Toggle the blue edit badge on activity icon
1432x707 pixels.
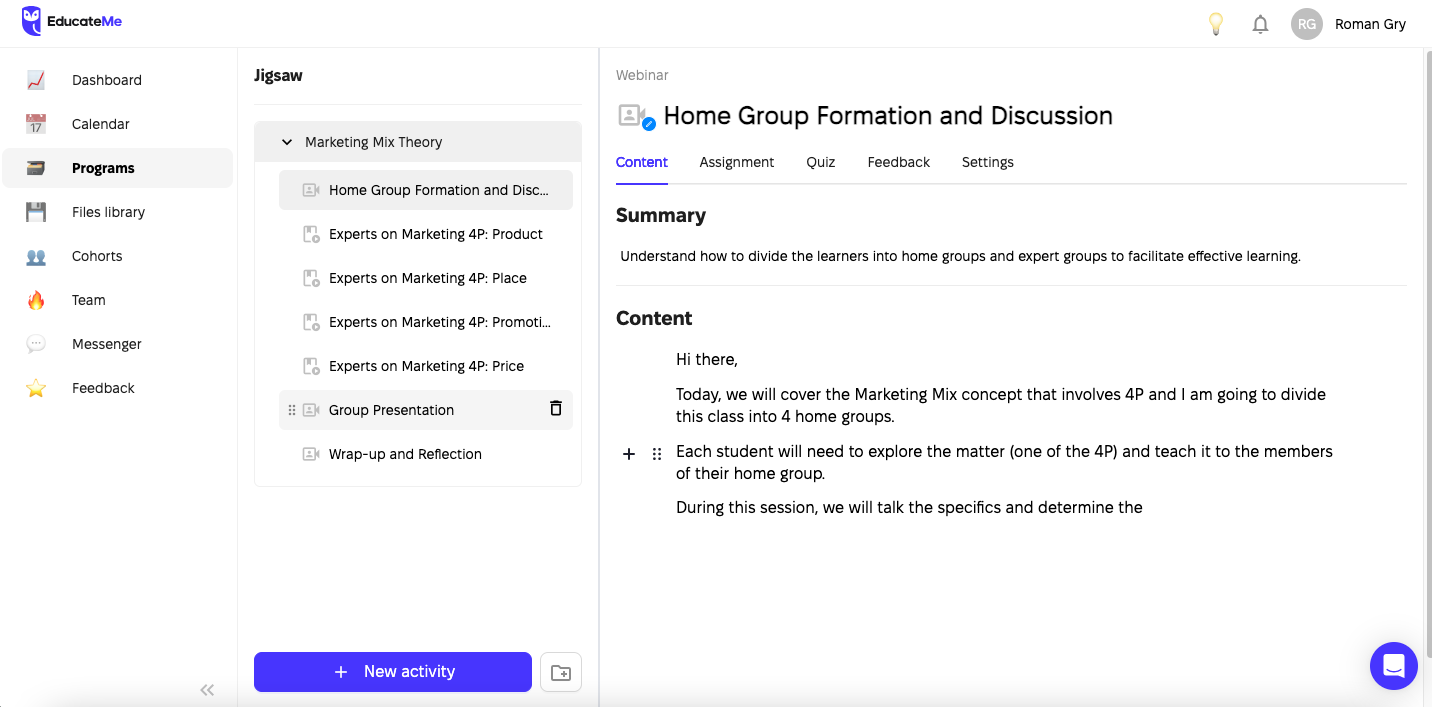coord(648,124)
